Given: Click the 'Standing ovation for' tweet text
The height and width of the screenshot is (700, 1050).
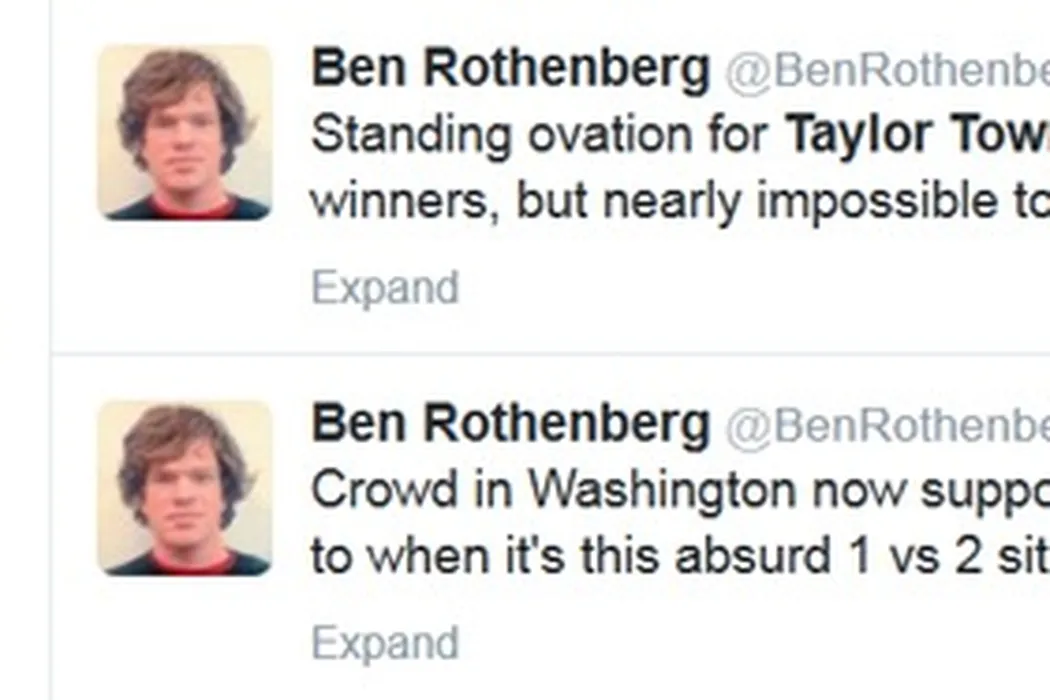Looking at the screenshot, I should 545,135.
